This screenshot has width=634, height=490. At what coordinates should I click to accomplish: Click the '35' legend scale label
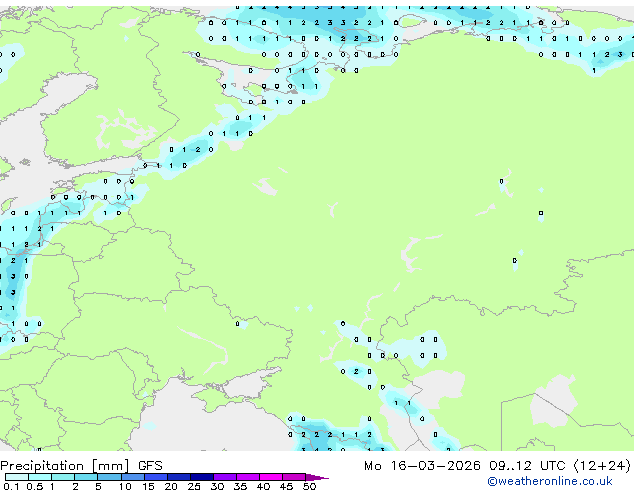[x=240, y=486]
